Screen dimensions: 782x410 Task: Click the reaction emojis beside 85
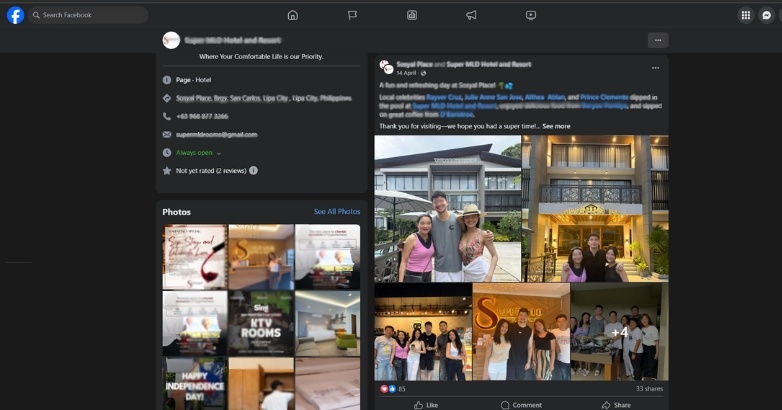(x=388, y=389)
